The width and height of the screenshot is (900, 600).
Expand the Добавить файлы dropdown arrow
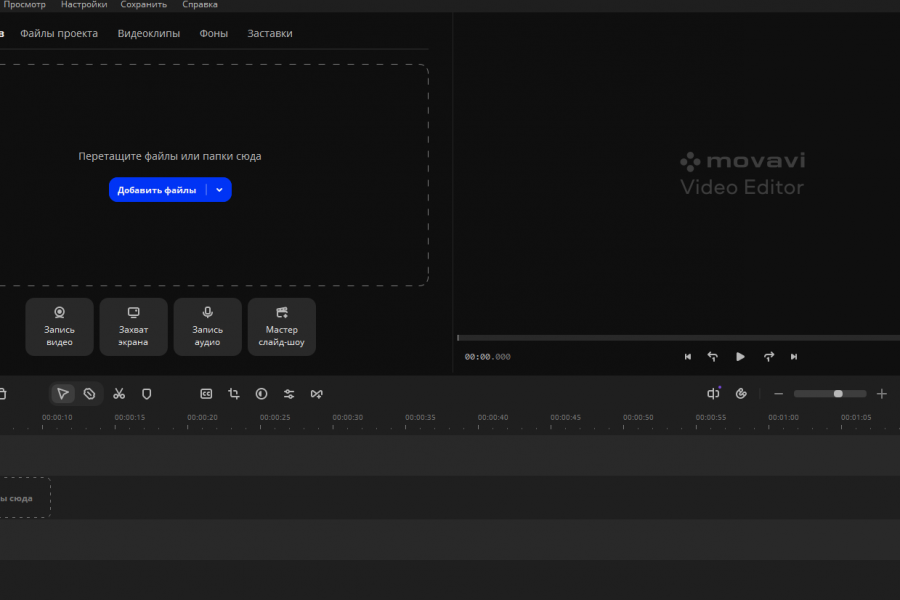click(219, 190)
